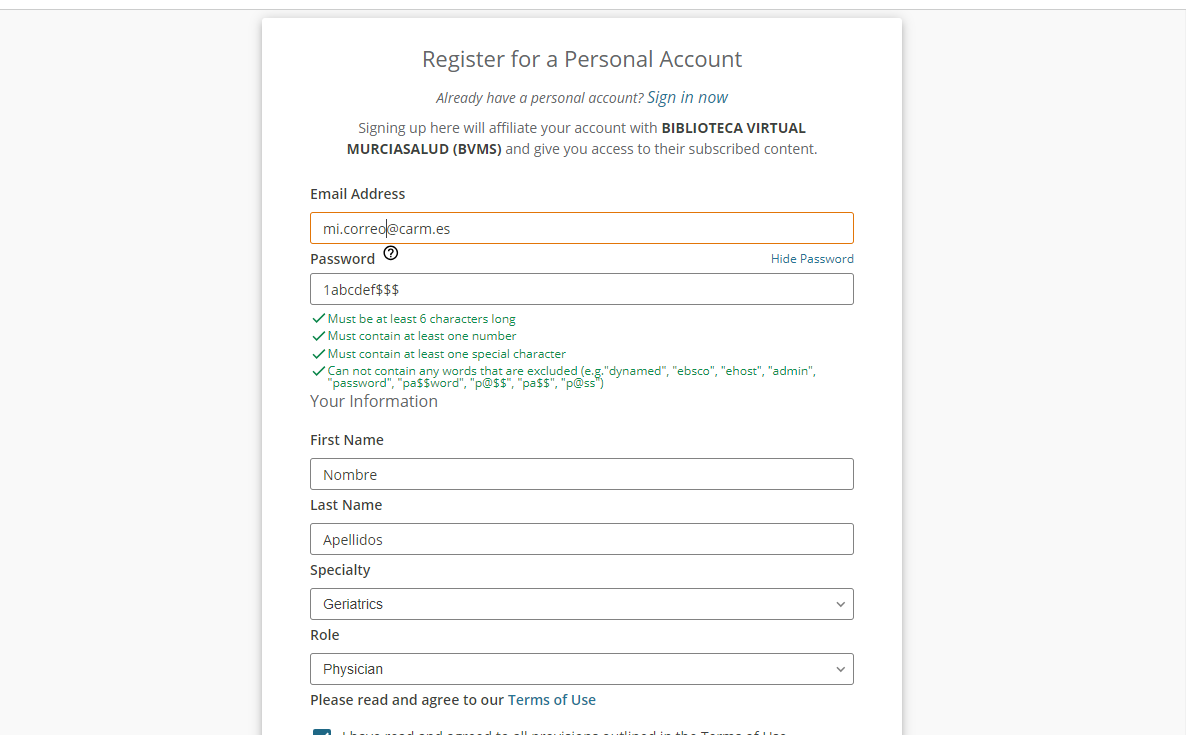1186x735 pixels.
Task: Click the Register for a Personal Account heading
Action: coord(581,59)
